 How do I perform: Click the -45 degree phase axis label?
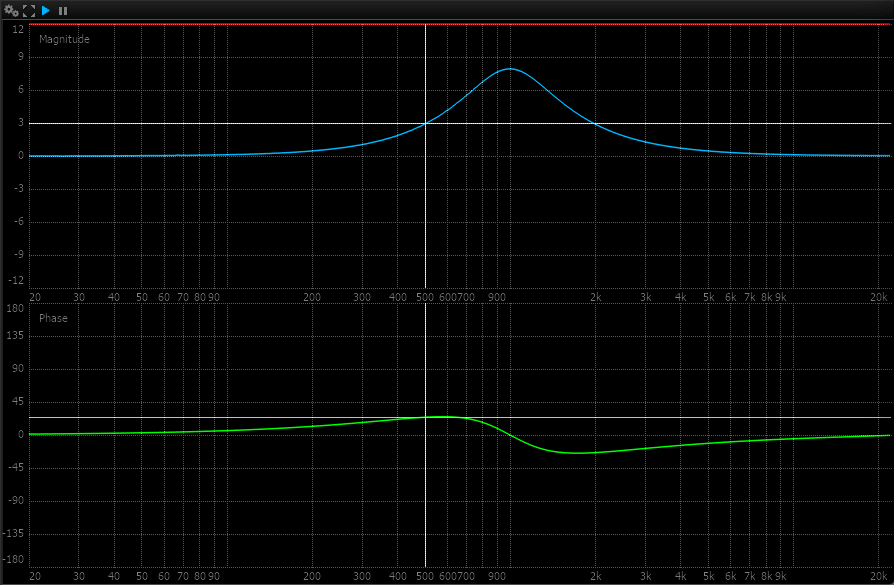pyautogui.click(x=15, y=468)
